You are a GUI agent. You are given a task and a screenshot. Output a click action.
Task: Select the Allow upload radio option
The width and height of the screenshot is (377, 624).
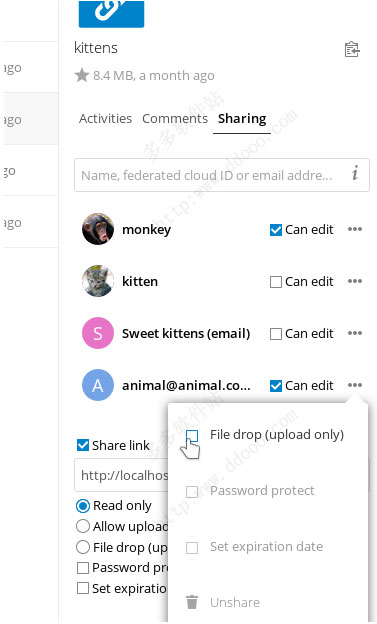click(82, 526)
